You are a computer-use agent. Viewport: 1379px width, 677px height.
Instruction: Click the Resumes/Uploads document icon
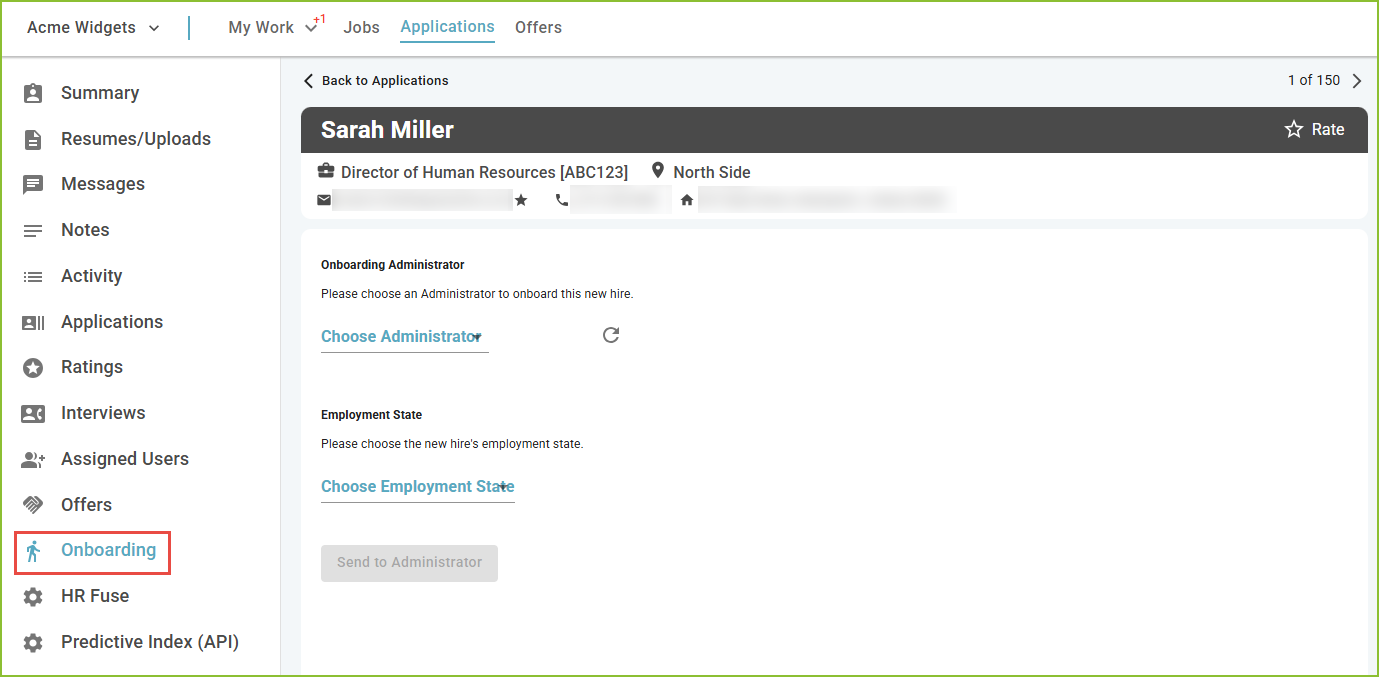click(x=33, y=139)
